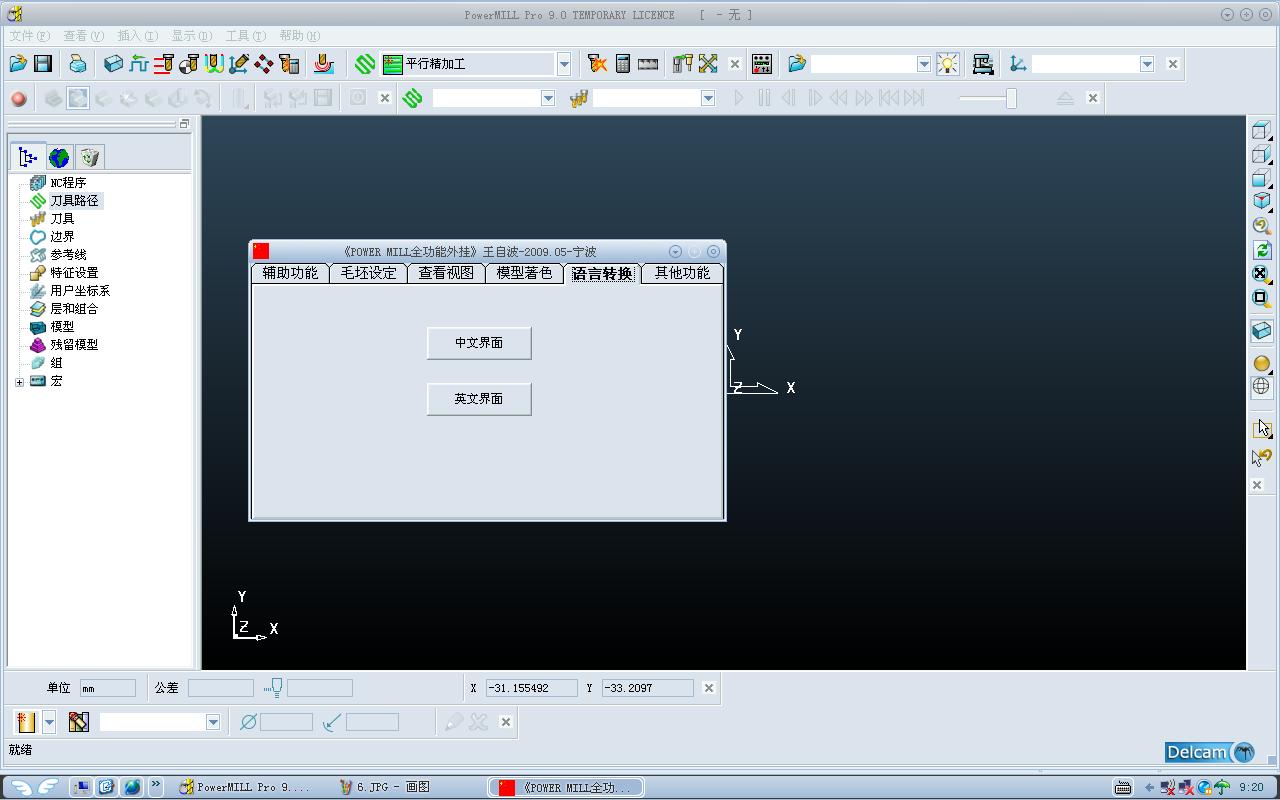1280x800 pixels.
Task: Open the active toolpath dropdown in second toolbar
Action: tap(548, 98)
